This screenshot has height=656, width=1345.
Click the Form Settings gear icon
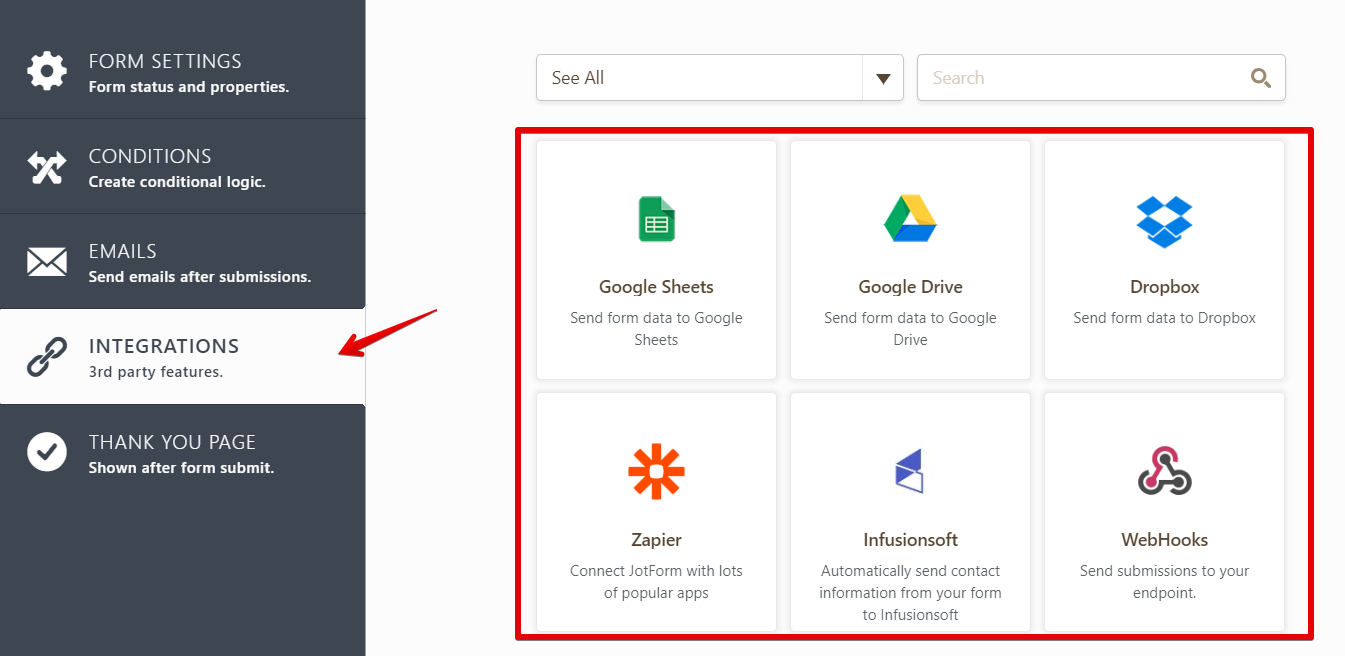[x=47, y=71]
